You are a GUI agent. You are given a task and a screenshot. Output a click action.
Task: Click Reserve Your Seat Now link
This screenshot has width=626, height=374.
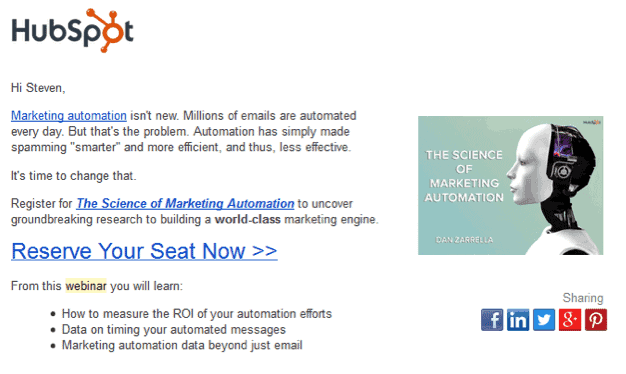coord(144,251)
